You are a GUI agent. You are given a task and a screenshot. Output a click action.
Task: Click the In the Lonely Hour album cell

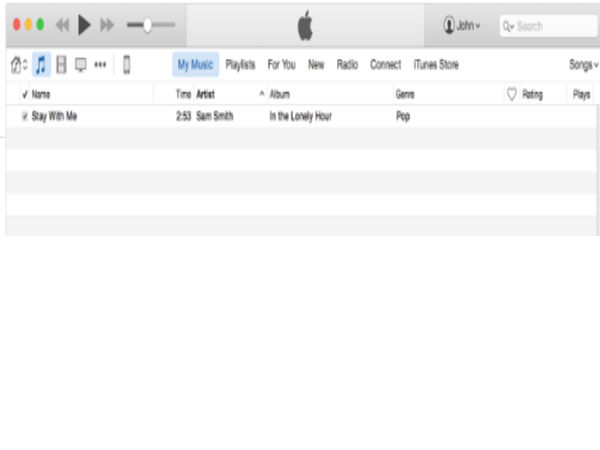[x=300, y=116]
